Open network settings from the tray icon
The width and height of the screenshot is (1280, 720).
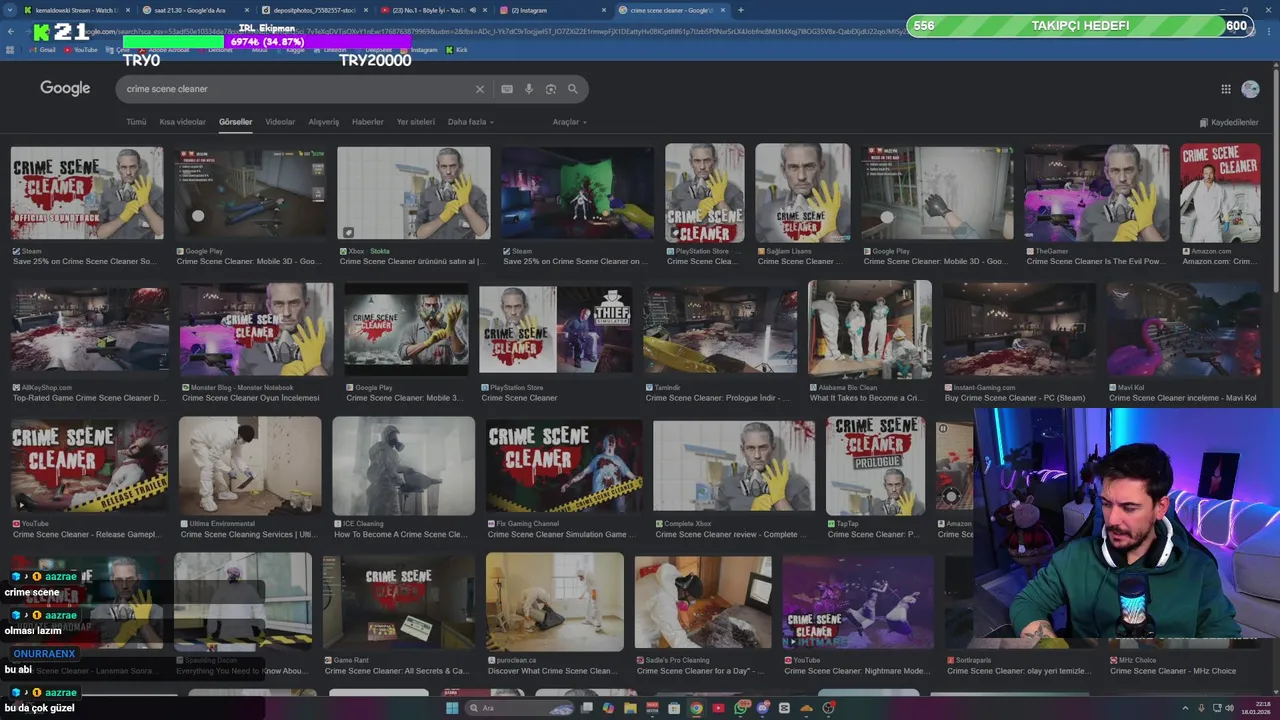pos(1217,708)
